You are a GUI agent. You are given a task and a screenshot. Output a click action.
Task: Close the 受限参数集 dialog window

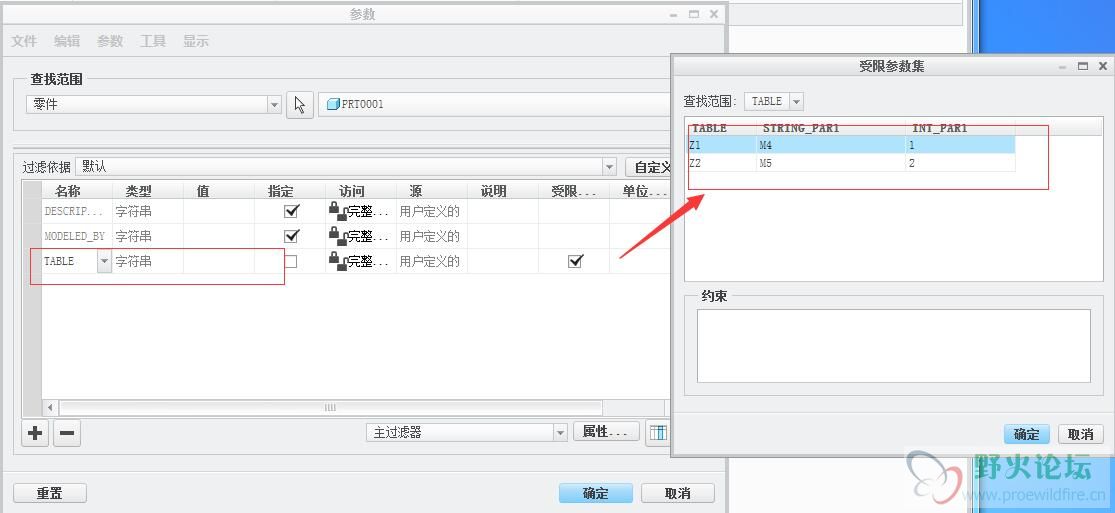pos(1102,66)
